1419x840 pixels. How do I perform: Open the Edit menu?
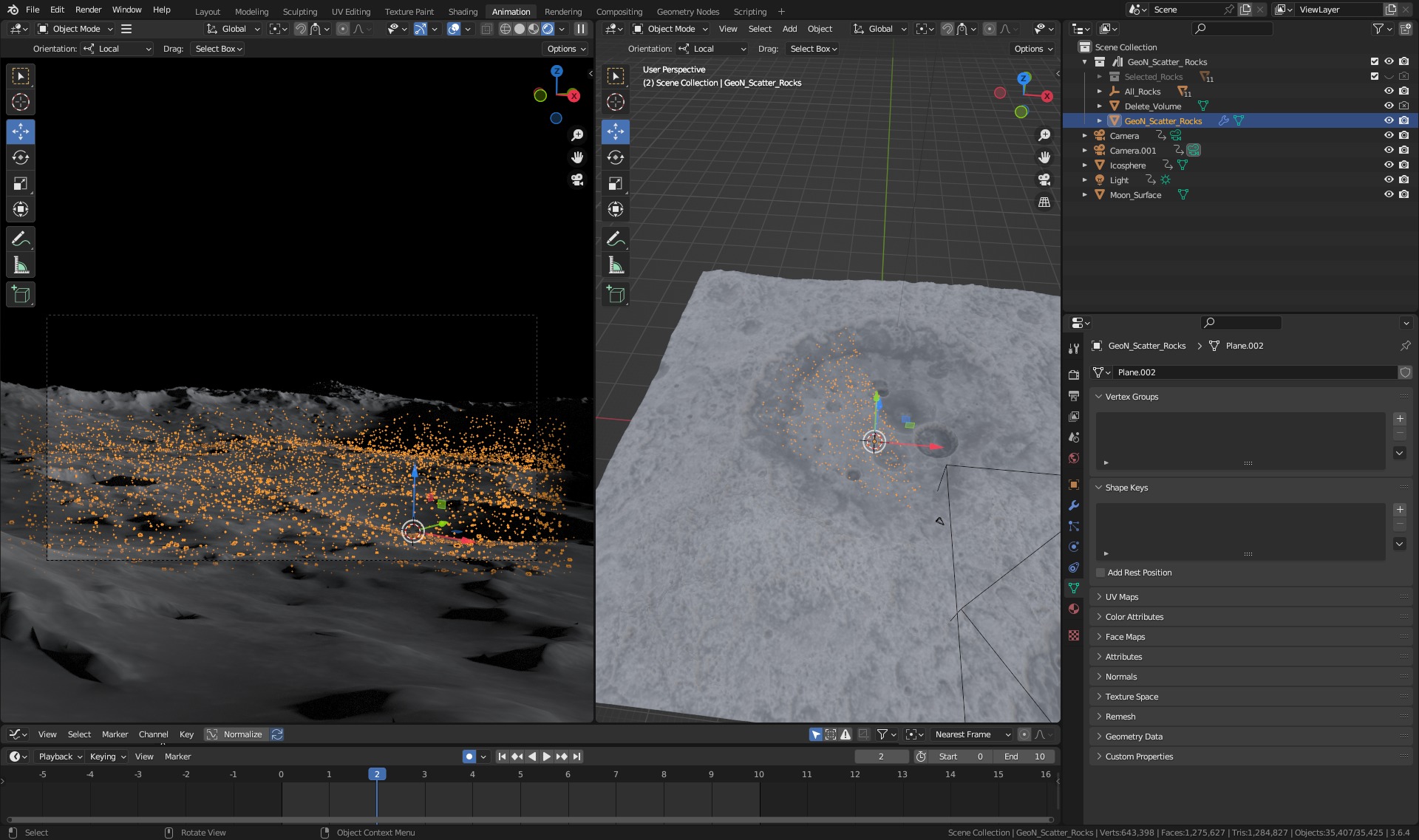coord(57,10)
